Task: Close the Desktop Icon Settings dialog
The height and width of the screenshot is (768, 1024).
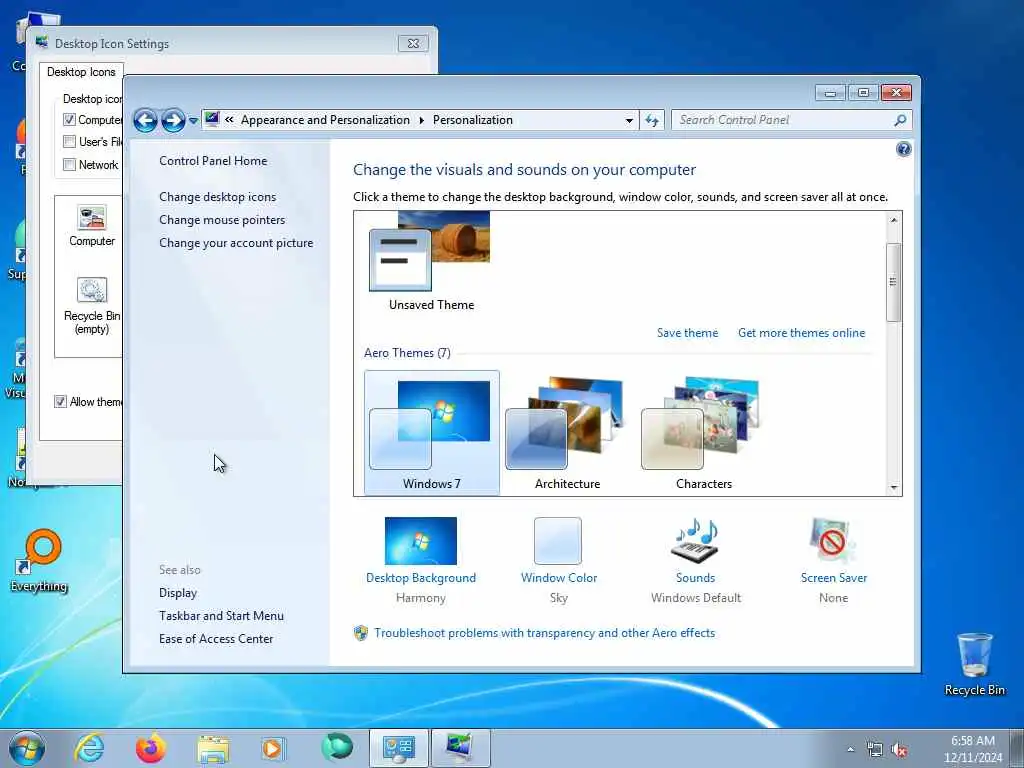Action: [413, 44]
